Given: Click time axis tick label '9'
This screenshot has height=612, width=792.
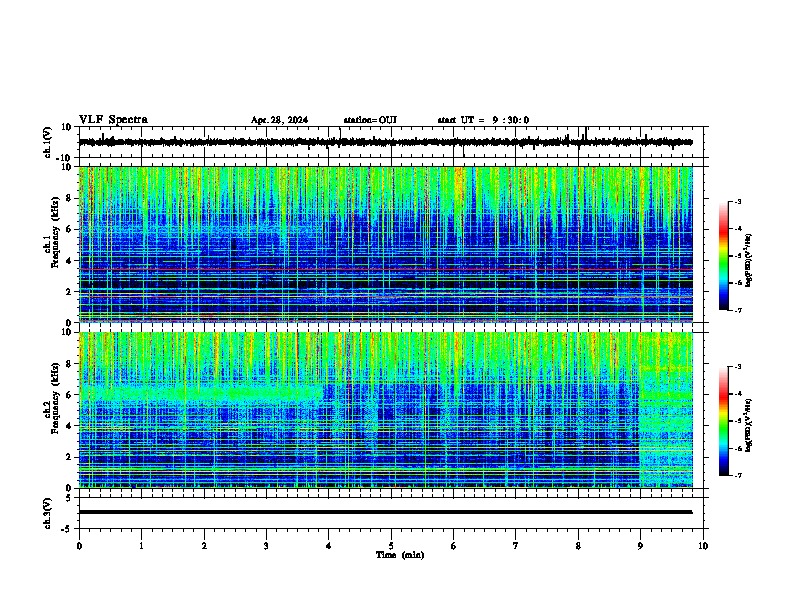Looking at the screenshot, I should [x=640, y=546].
